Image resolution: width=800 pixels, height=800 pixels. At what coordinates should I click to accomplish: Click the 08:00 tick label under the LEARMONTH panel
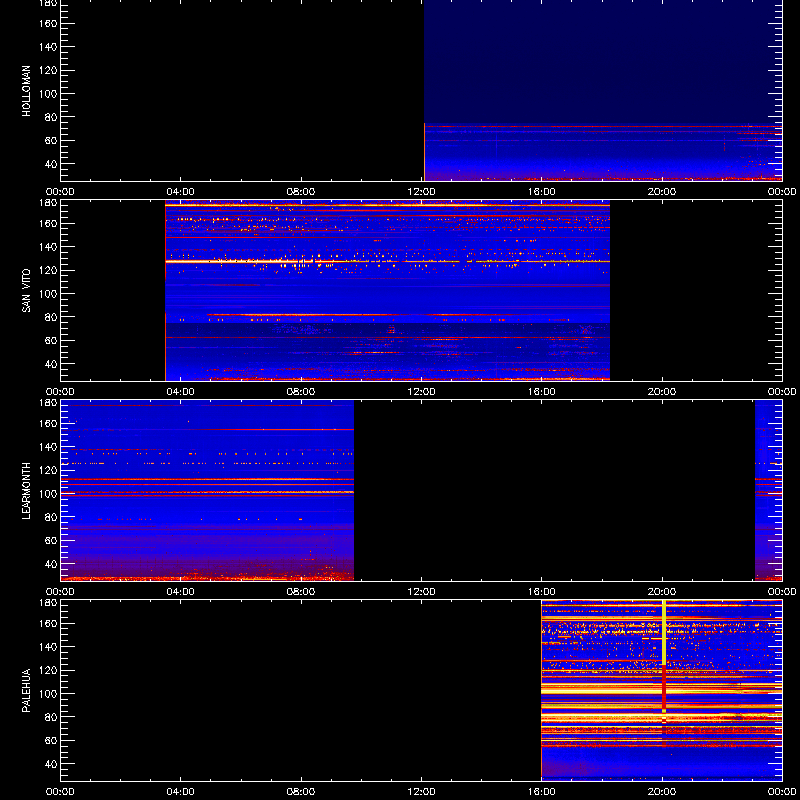point(301,592)
